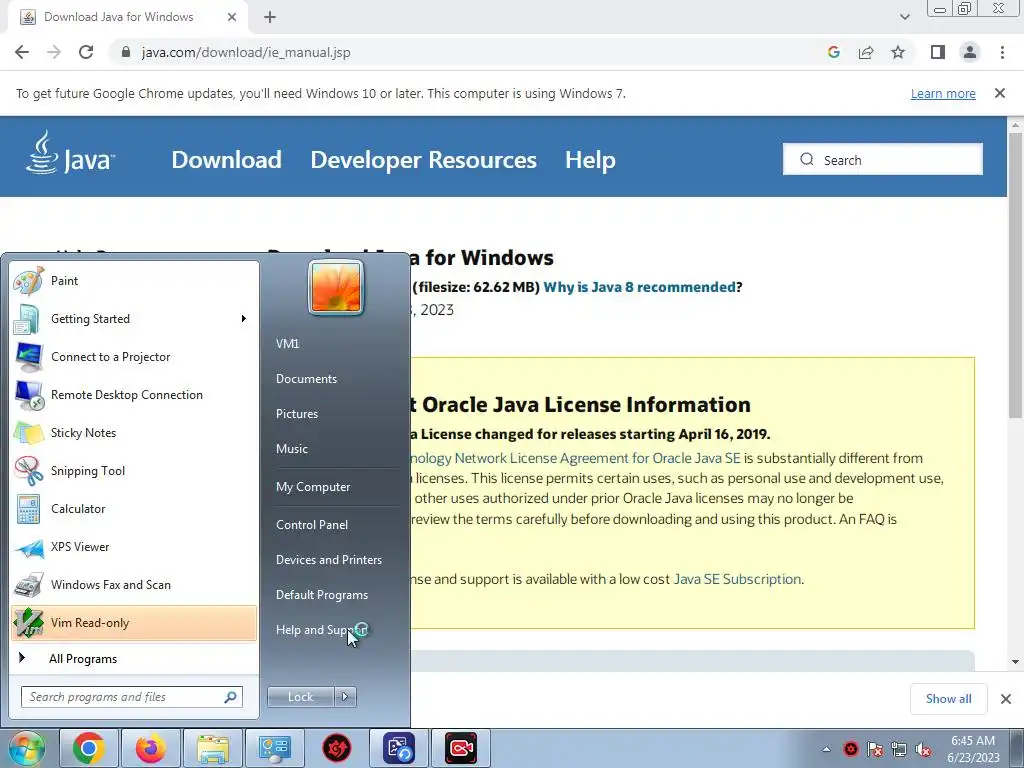This screenshot has height=768, width=1024.
Task: Open Paint from the Start menu
Action: tap(134, 281)
